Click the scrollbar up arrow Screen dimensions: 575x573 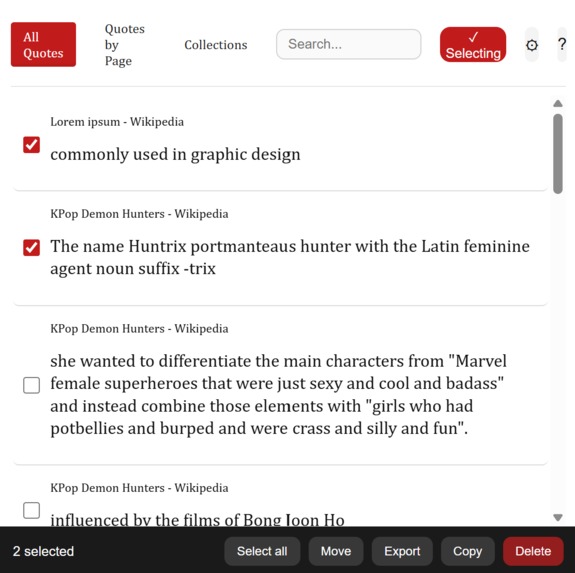(558, 103)
